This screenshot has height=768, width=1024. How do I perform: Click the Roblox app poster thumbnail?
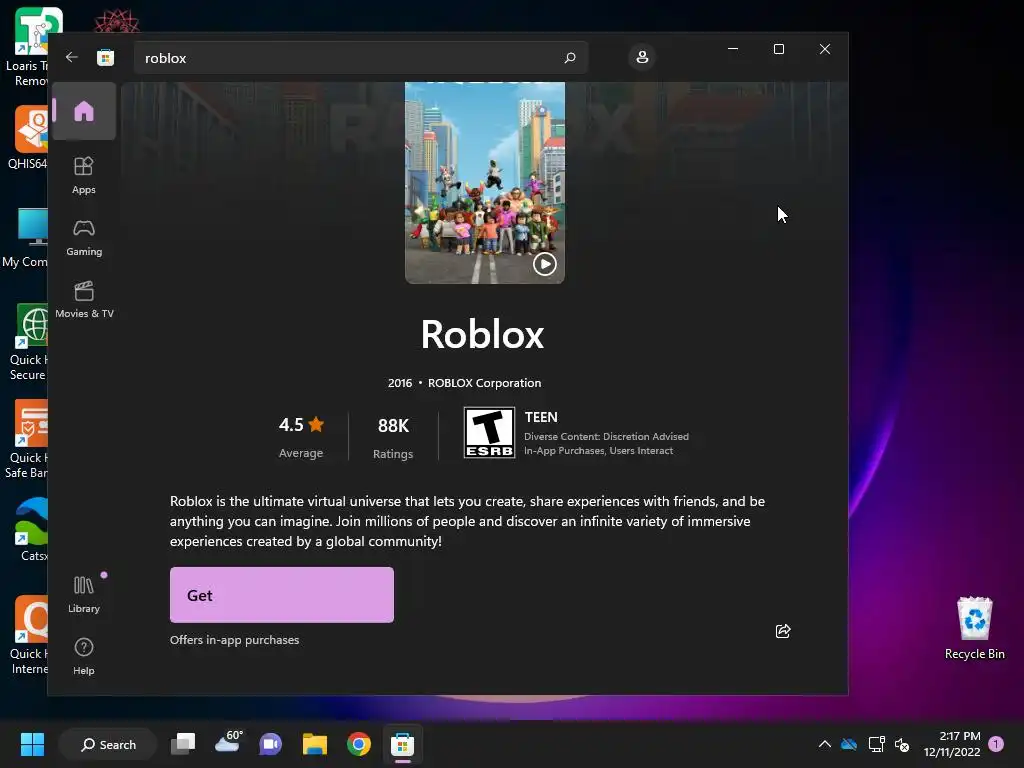point(485,183)
